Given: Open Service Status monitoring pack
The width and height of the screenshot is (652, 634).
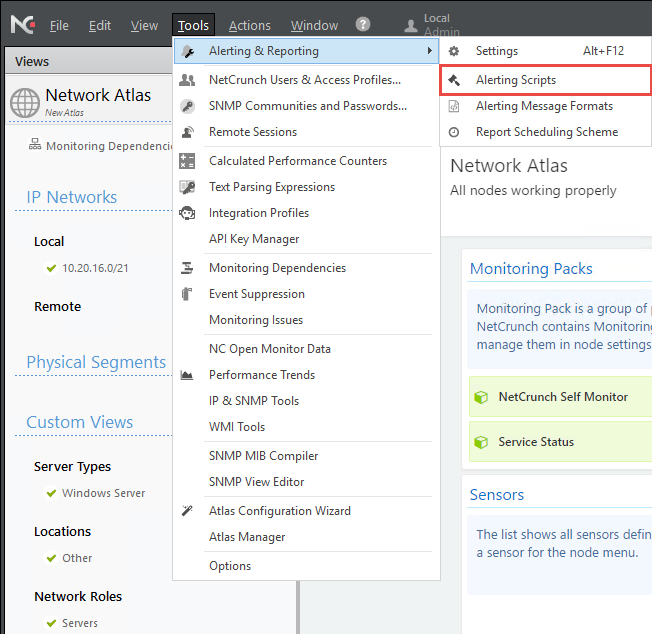Looking at the screenshot, I should pyautogui.click(x=560, y=442).
